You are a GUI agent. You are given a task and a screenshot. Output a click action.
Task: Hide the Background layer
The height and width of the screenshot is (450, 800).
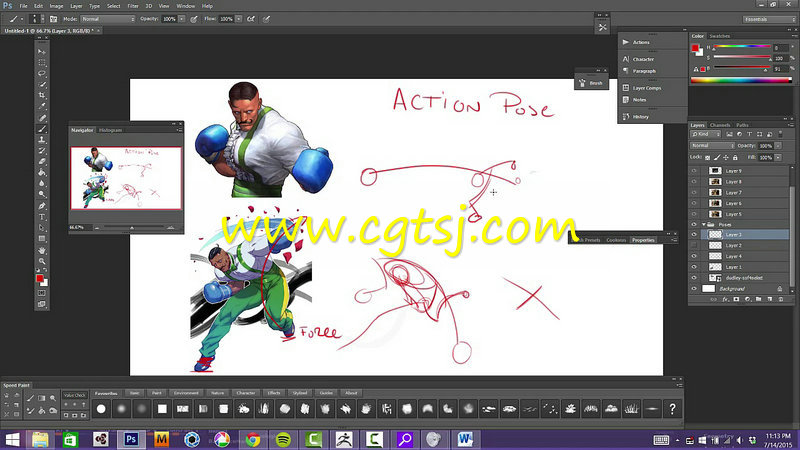(694, 289)
